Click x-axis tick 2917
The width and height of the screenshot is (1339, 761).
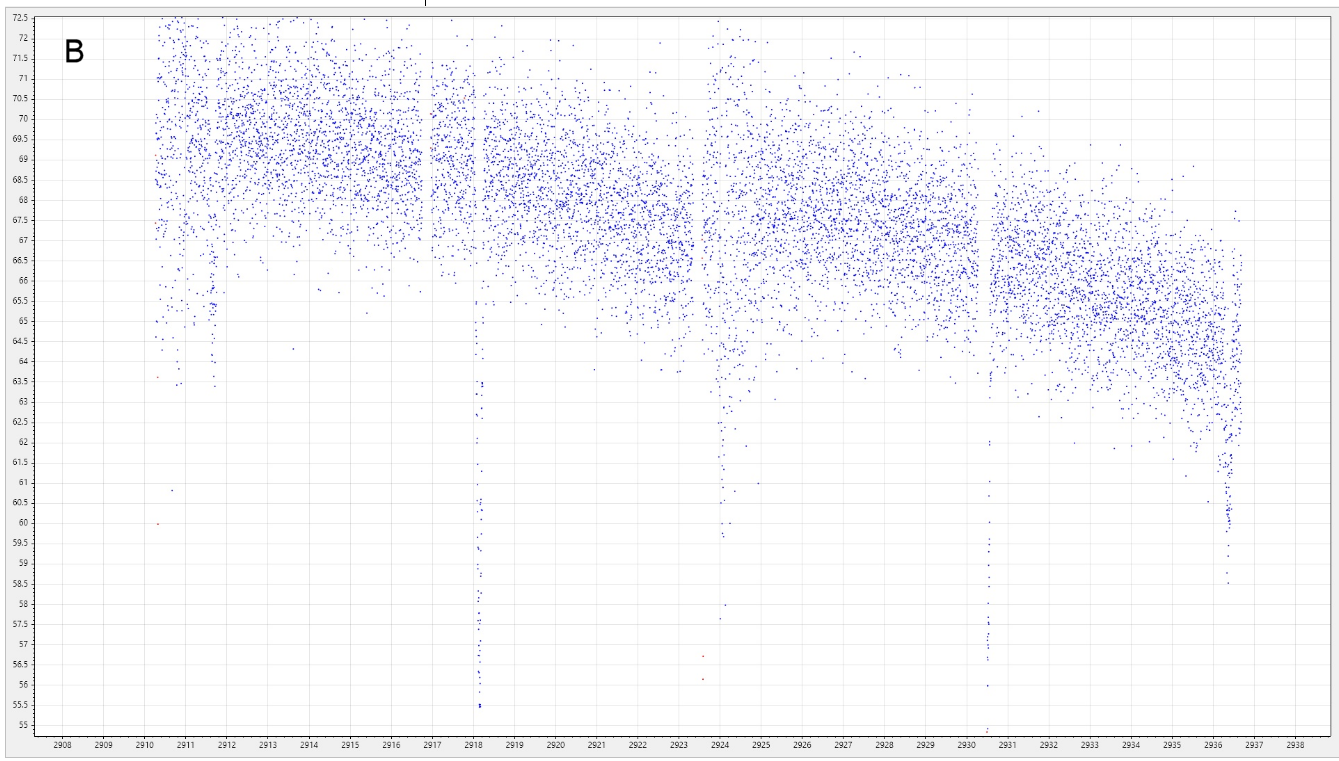coord(432,745)
